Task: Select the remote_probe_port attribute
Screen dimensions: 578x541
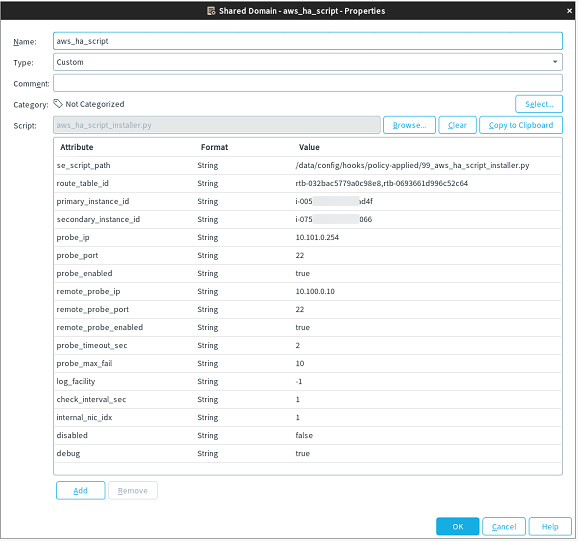Action: click(x=308, y=310)
